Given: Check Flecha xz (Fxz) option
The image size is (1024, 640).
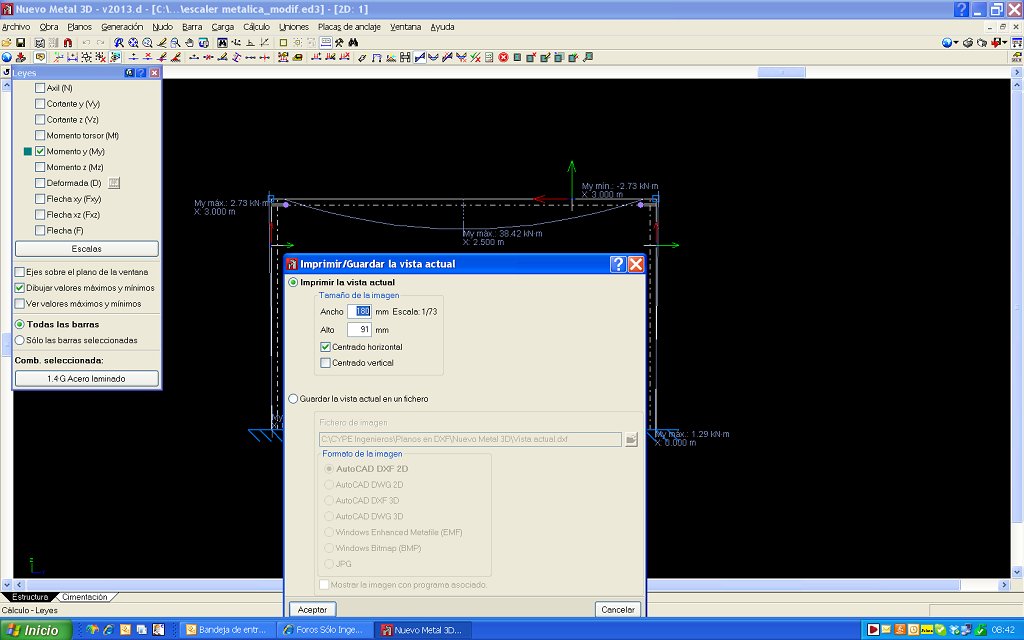Looking at the screenshot, I should click(x=40, y=214).
